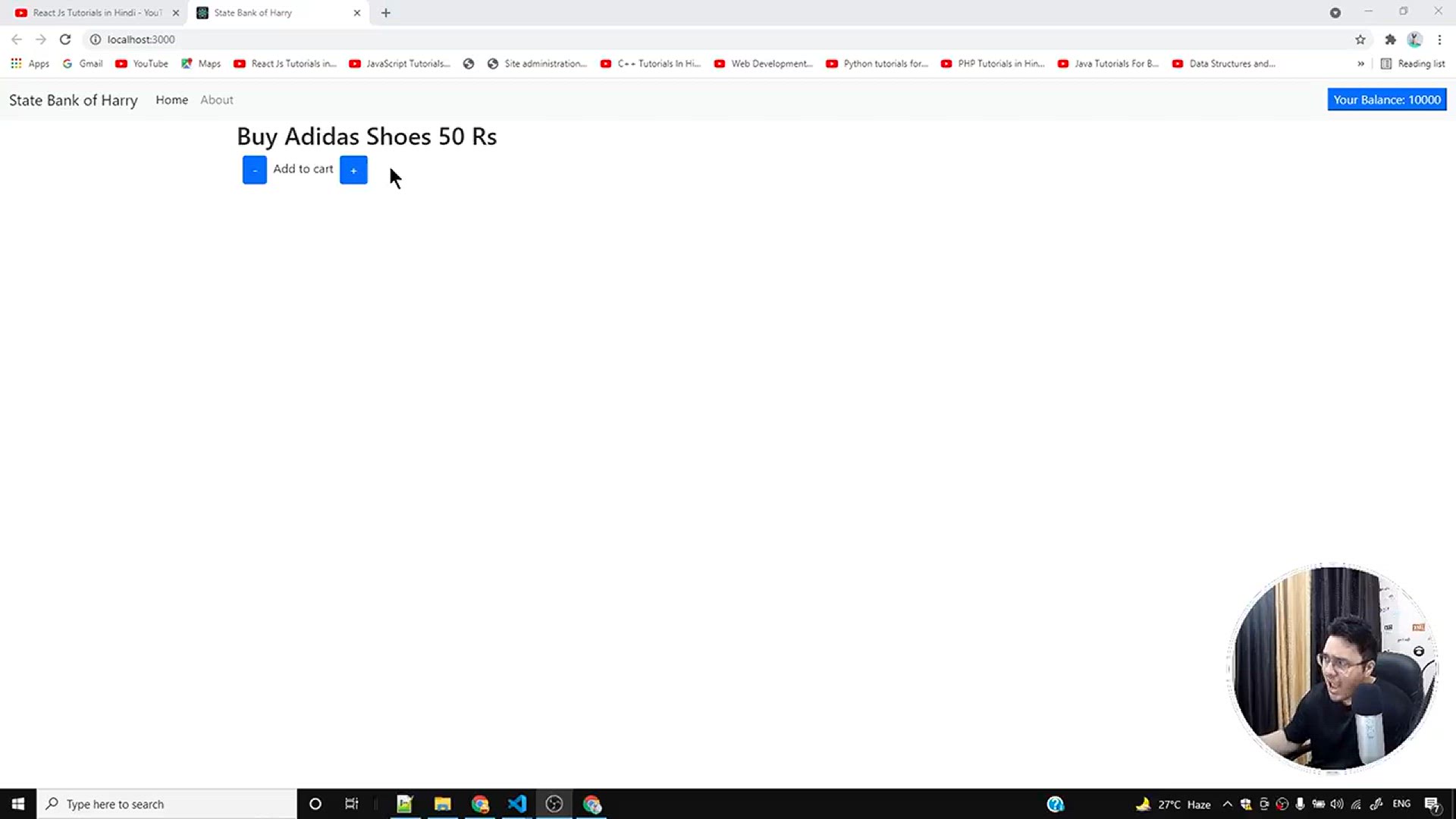This screenshot has width=1456, height=819.
Task: Open the first Chrome taskbar icon
Action: click(479, 804)
